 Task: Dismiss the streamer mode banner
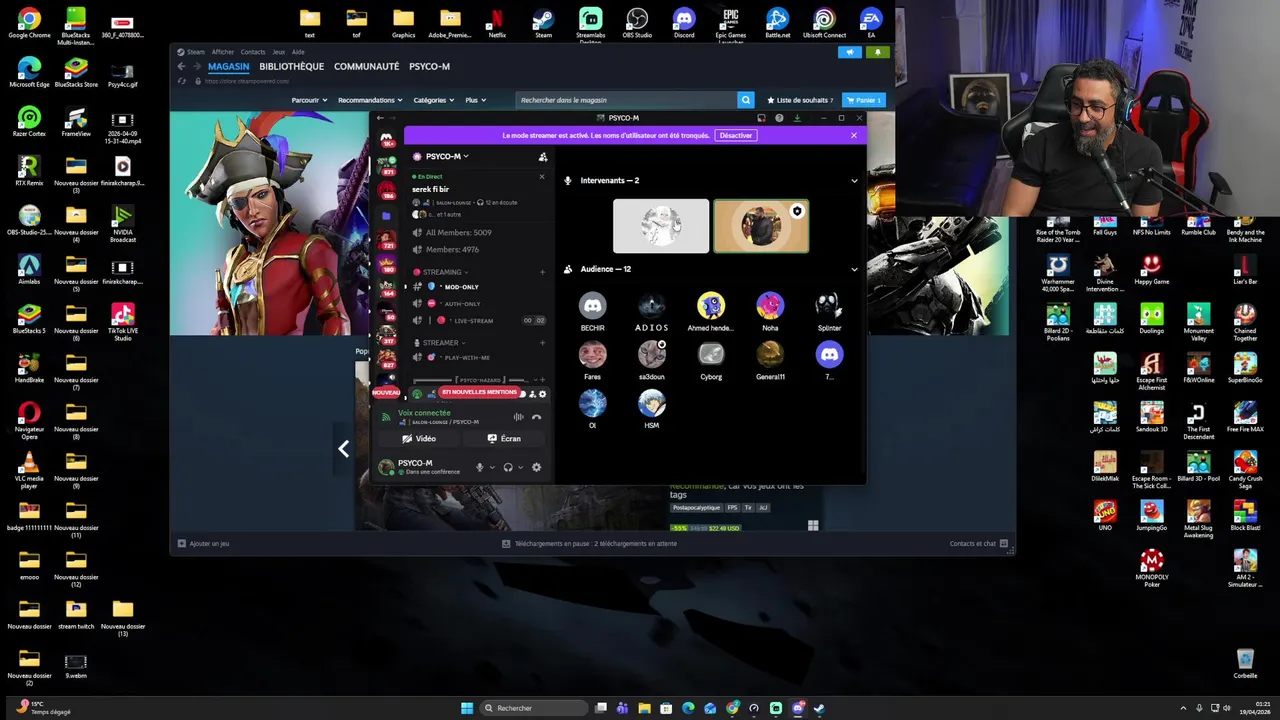(853, 135)
